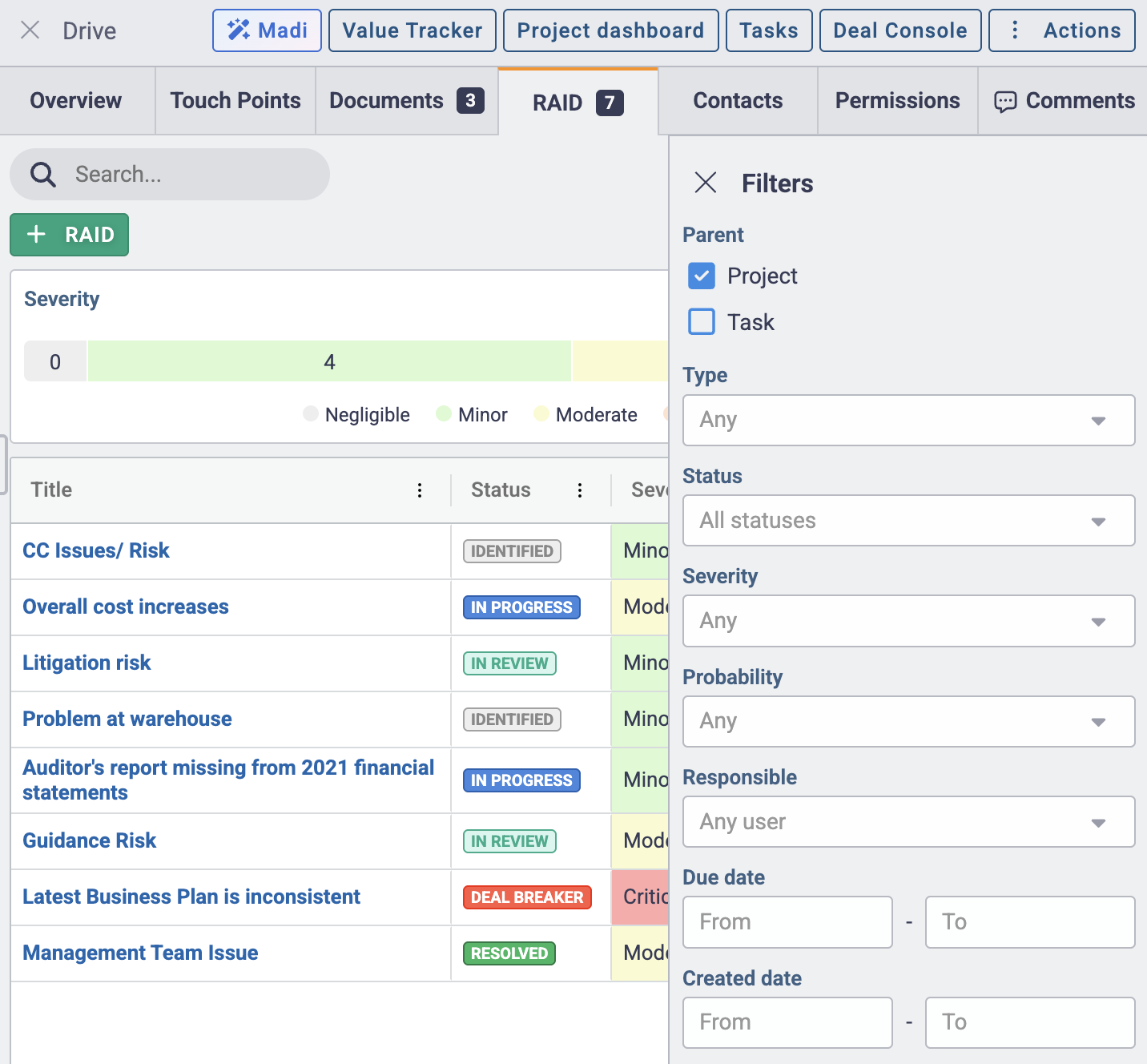Close the Drive panel with the X icon
Screen dimensions: 1147x1064
[30, 30]
